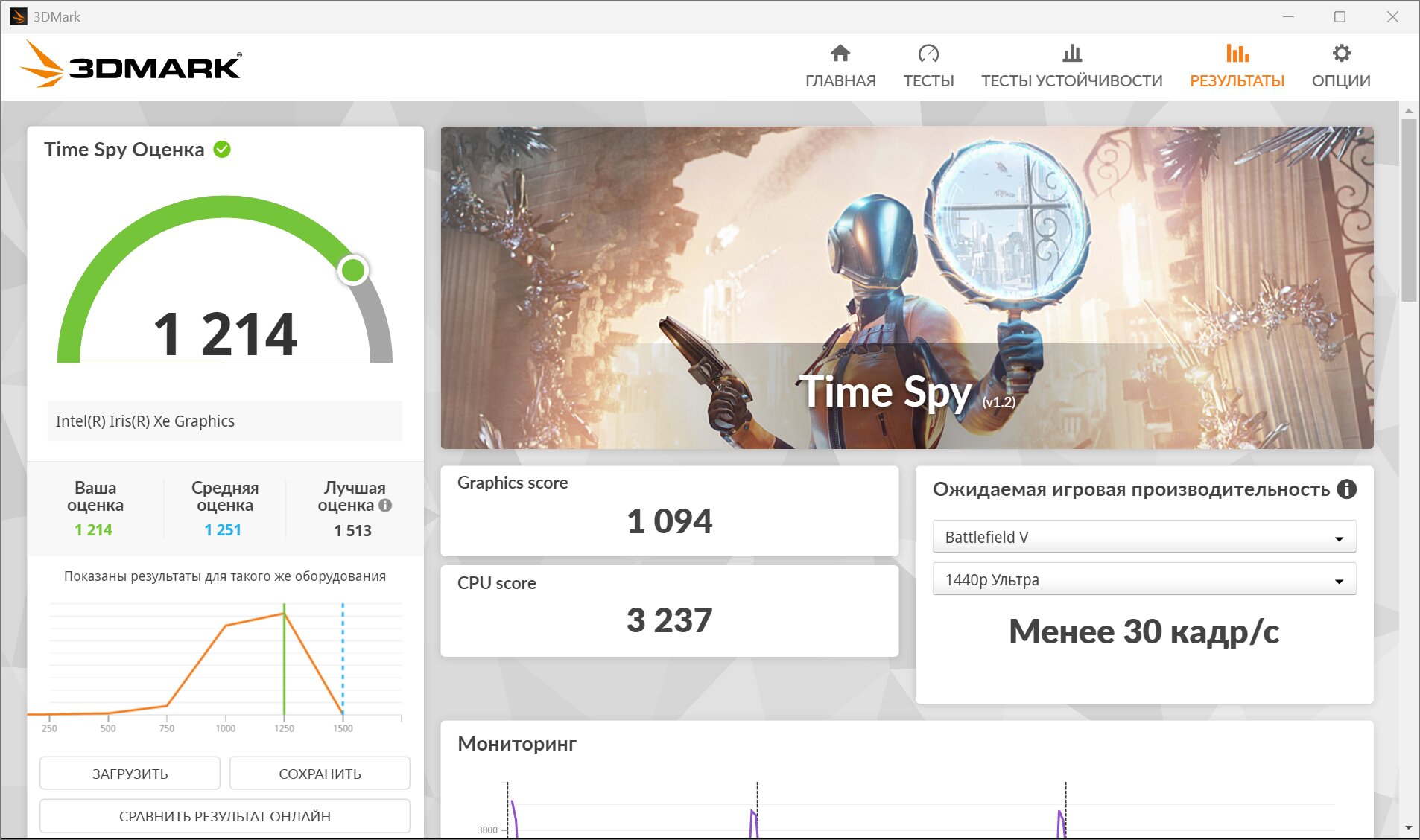Click the 3DMark logo in header

(131, 64)
